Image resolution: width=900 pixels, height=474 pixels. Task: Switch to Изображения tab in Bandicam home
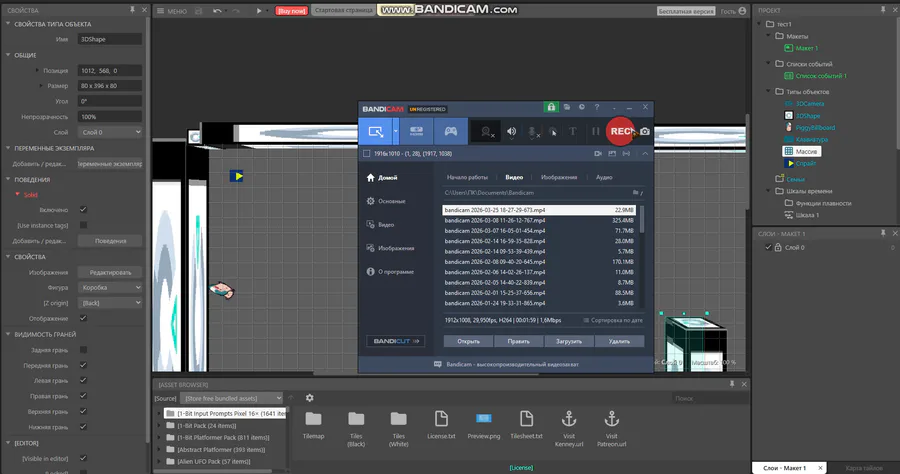(x=558, y=177)
